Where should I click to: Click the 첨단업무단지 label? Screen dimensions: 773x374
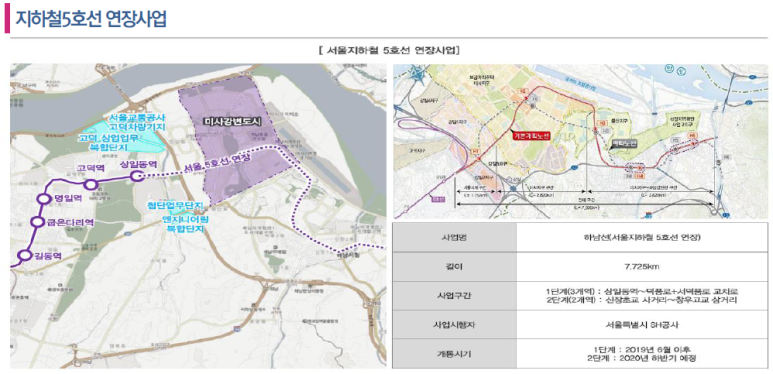tap(175, 205)
